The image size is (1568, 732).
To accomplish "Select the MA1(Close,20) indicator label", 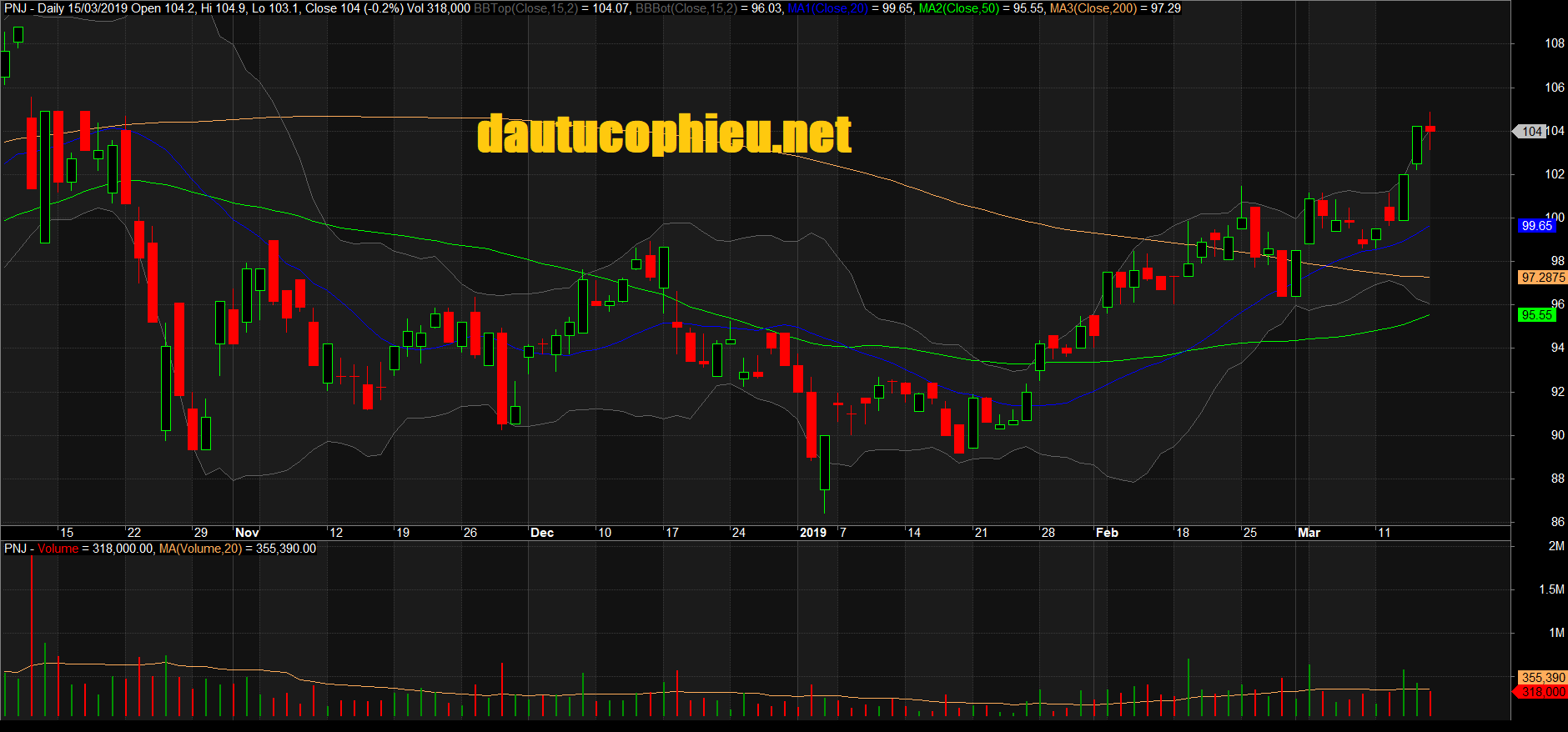I will coord(827,8).
